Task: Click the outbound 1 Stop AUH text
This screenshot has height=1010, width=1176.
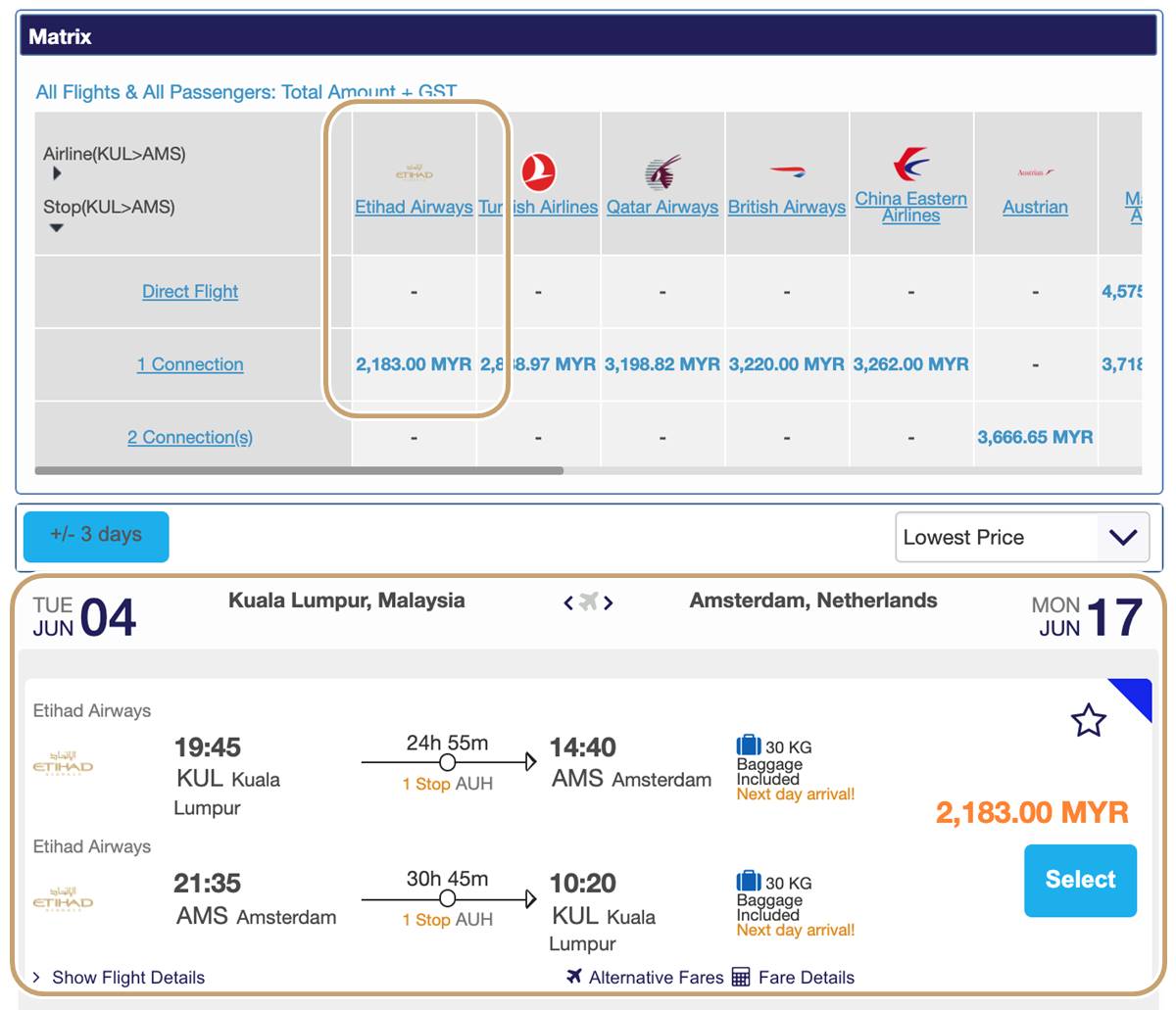Action: 447,784
